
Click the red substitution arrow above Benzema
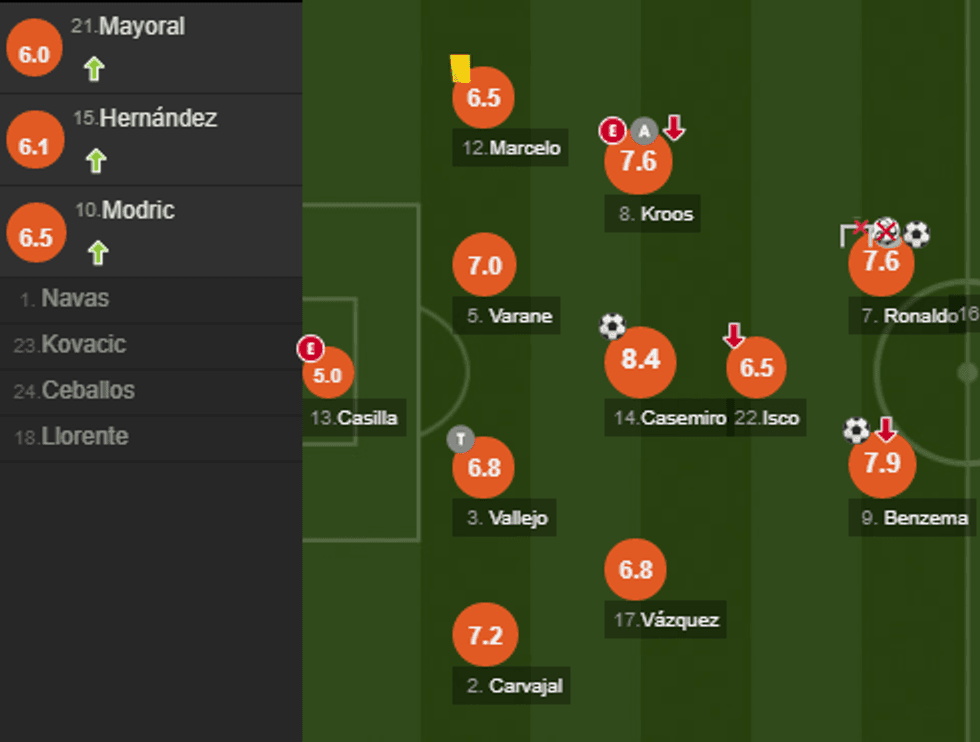[x=886, y=430]
